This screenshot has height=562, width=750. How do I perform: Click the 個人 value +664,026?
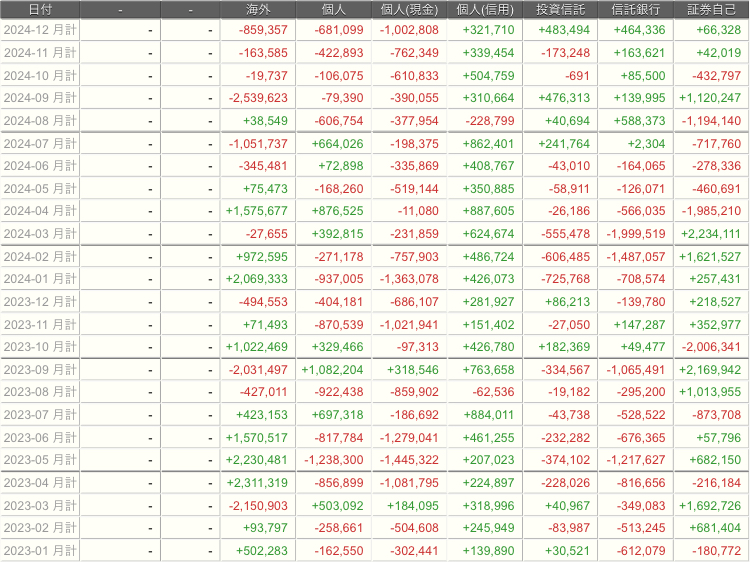tap(337, 143)
